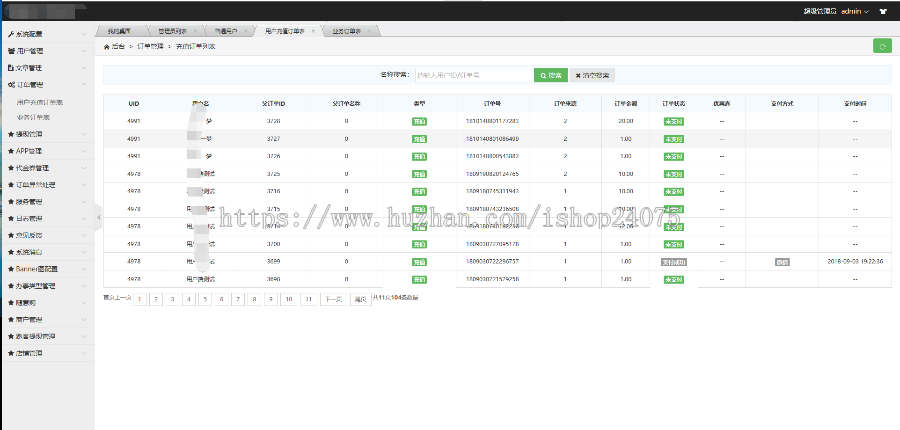Image resolution: width=900 pixels, height=430 pixels.
Task: Click the cell with order ID 3690
Action: 273,279
